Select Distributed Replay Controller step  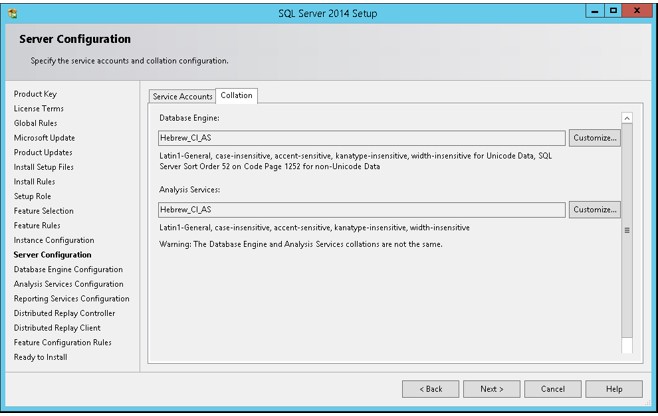tap(64, 313)
